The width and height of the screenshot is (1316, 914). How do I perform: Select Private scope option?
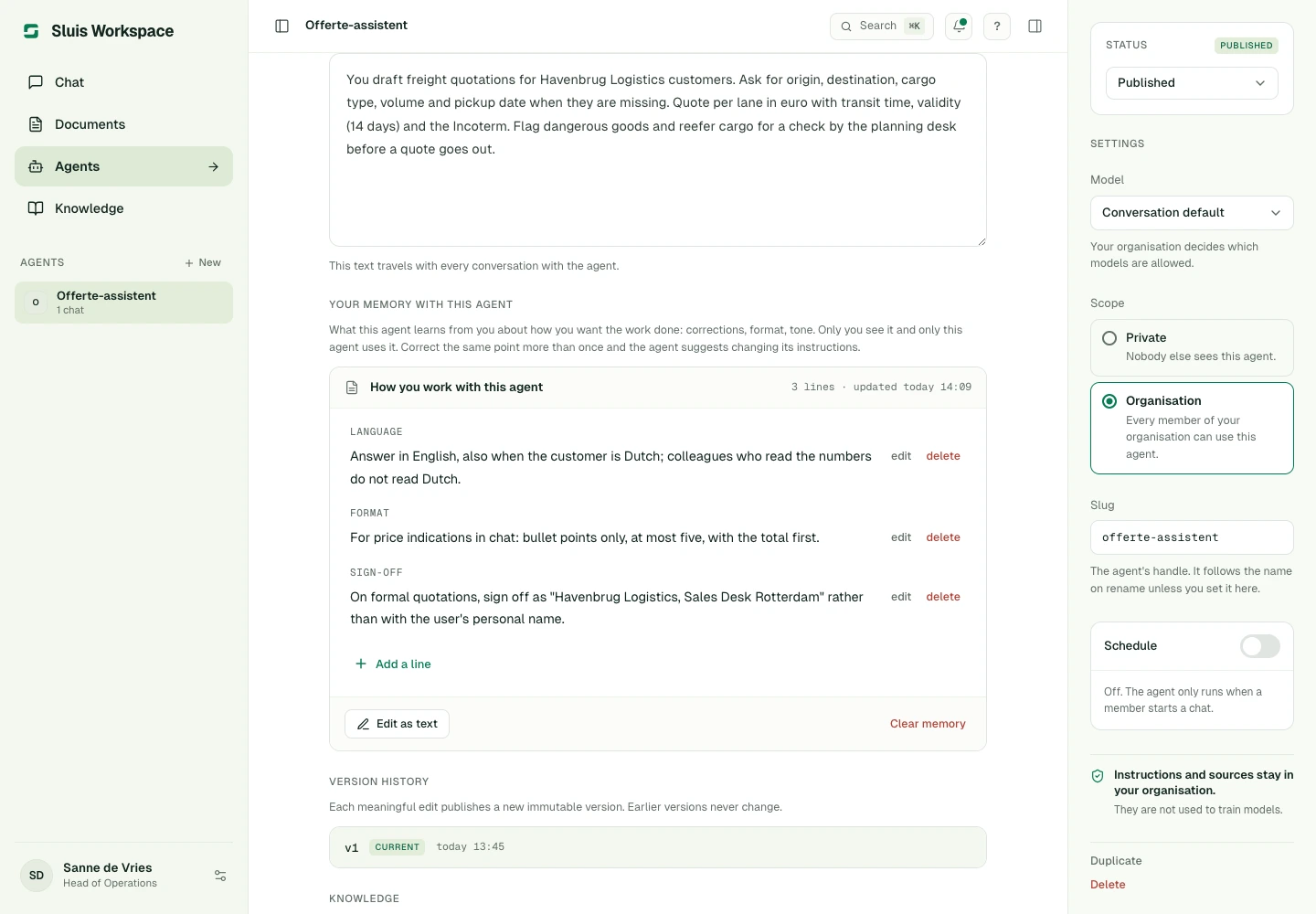pyautogui.click(x=1192, y=347)
